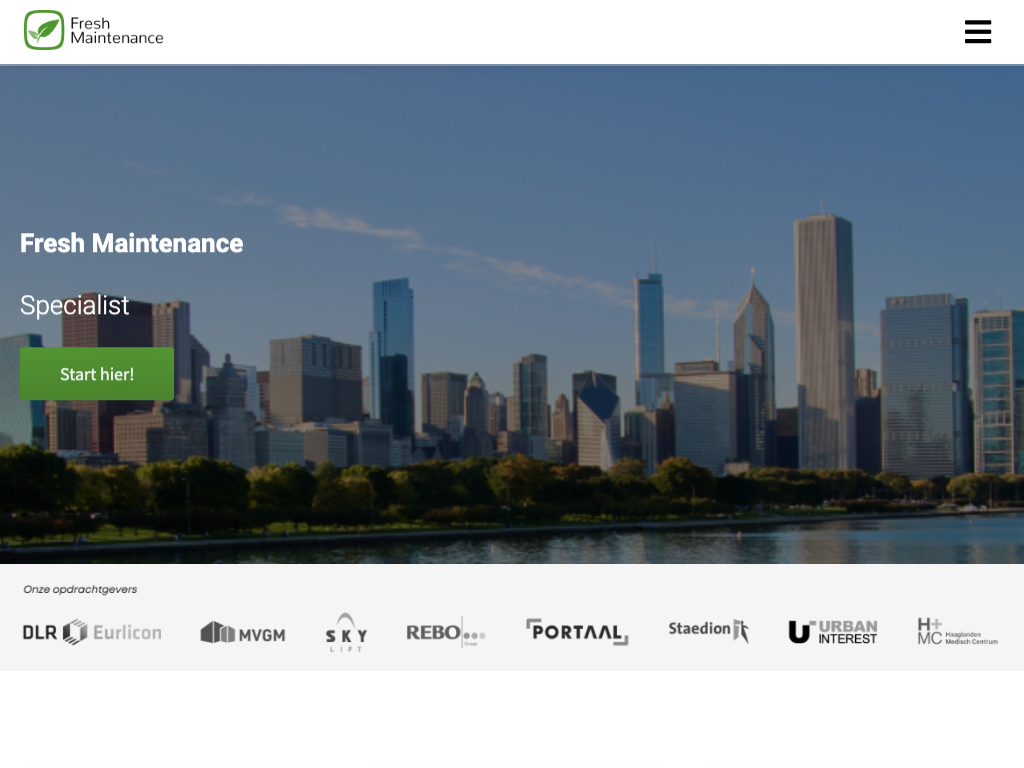Open the Haaglanden Medisch Centrum logo

tap(957, 631)
